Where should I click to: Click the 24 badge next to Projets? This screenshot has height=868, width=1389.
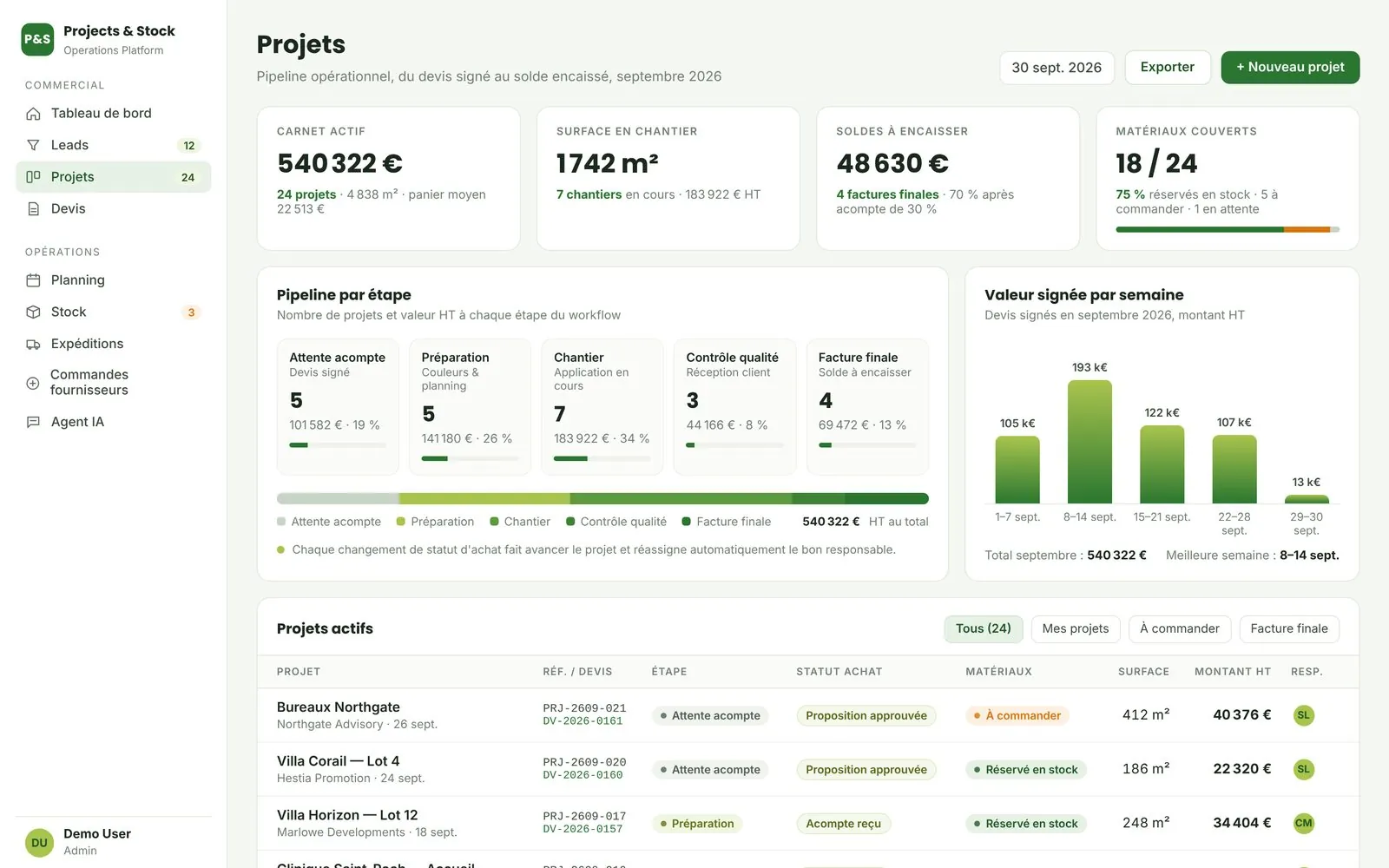(x=188, y=177)
